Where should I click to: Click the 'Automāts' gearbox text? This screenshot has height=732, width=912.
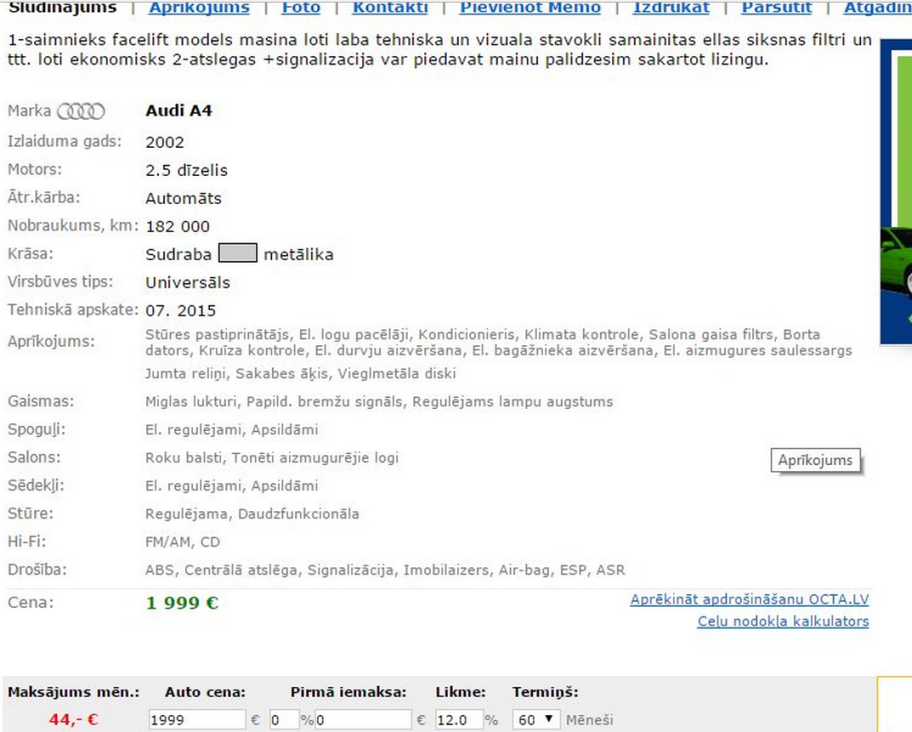(x=183, y=198)
